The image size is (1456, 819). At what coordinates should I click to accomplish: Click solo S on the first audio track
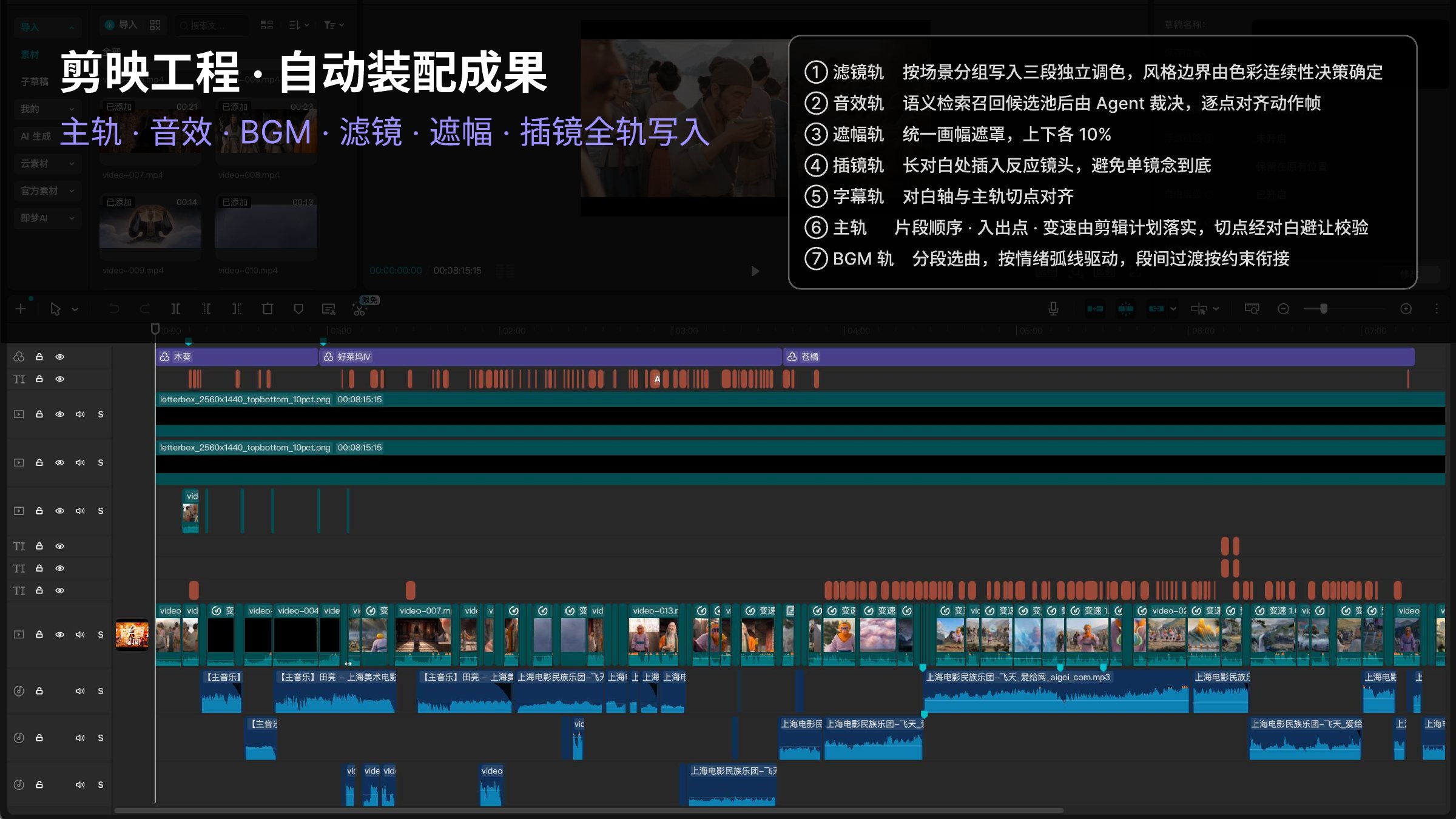coord(101,691)
